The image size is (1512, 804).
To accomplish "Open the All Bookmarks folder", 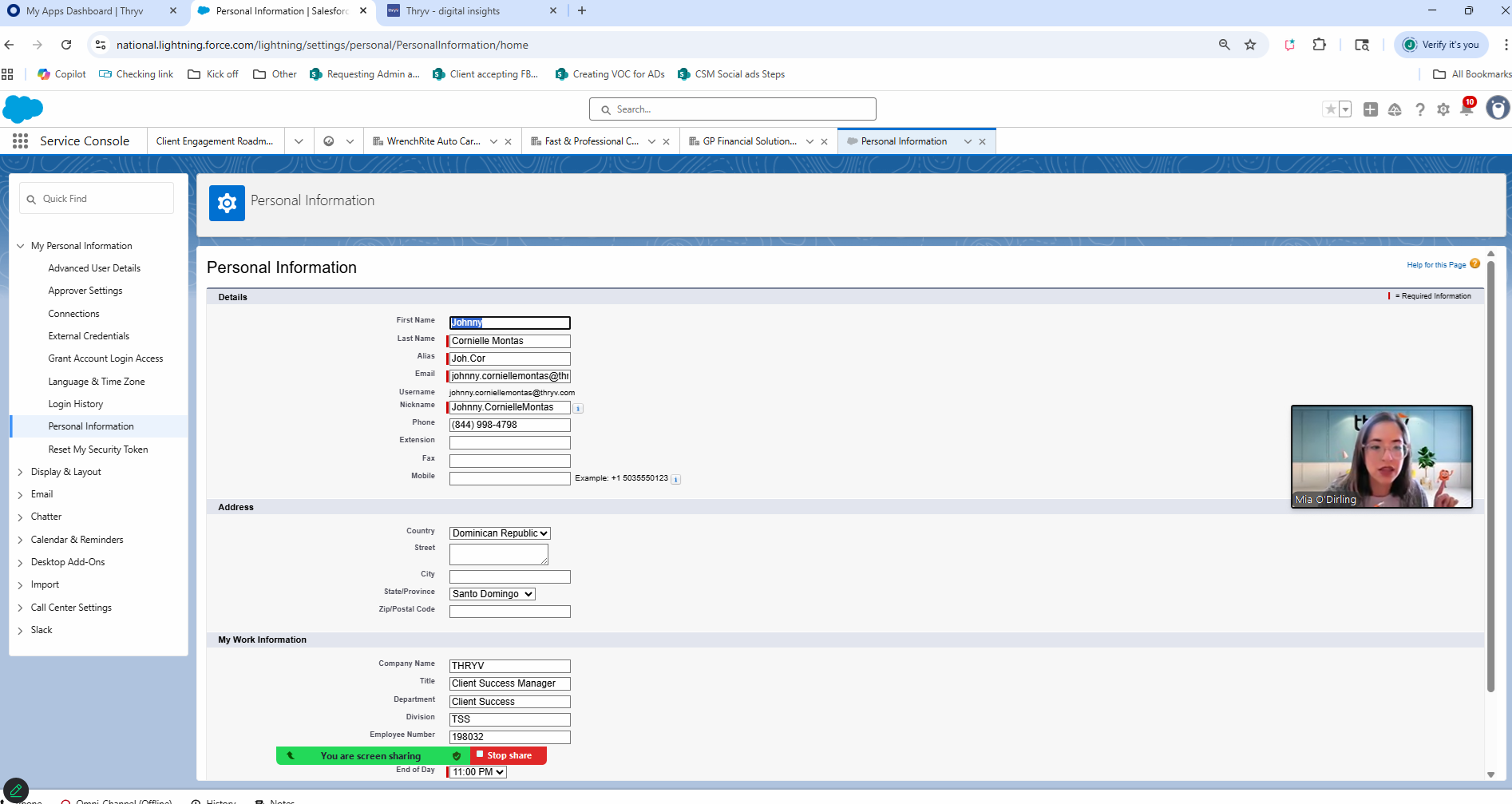I will coord(1472,74).
